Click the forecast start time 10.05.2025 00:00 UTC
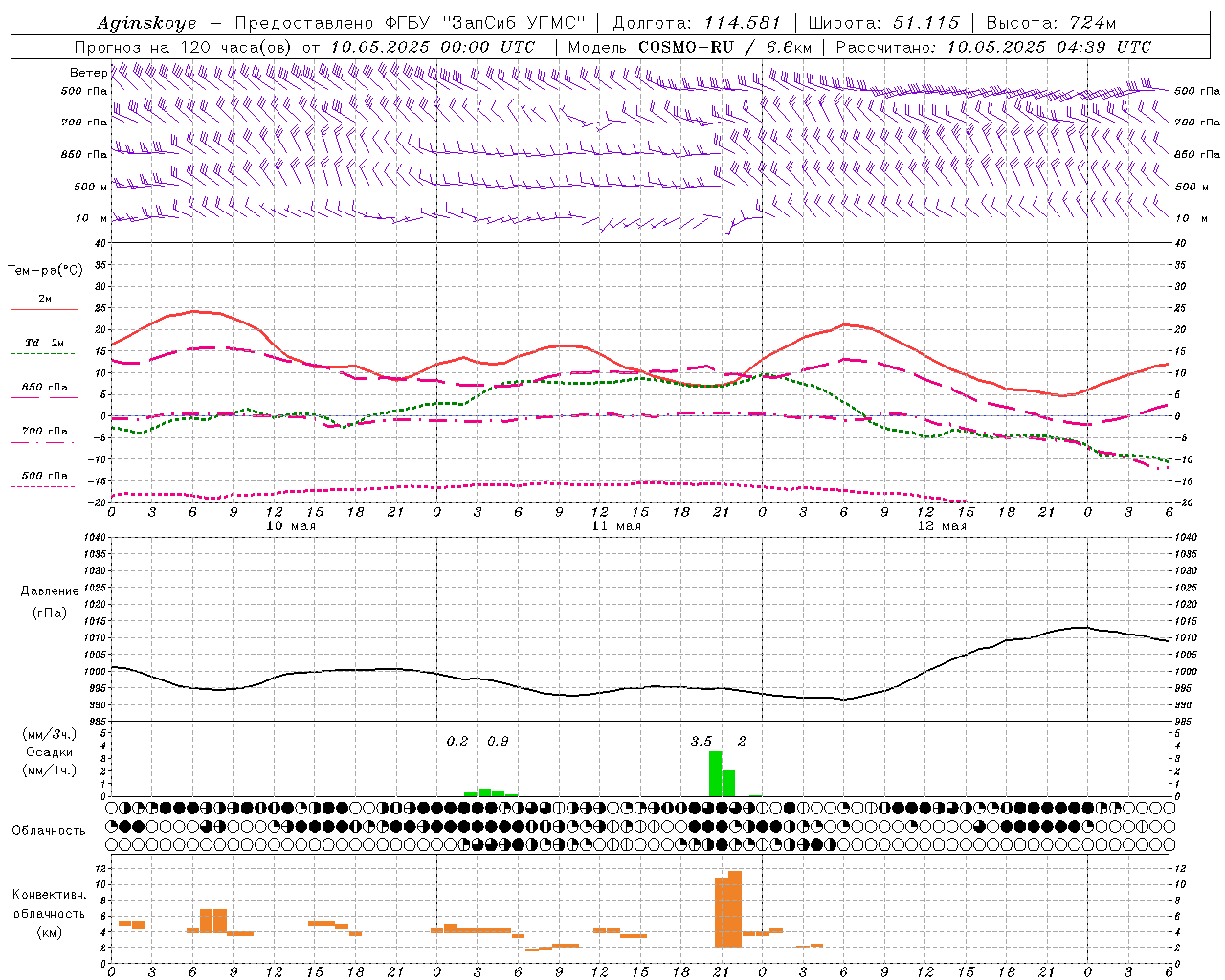This screenshot has width=1225, height=980. [x=433, y=47]
